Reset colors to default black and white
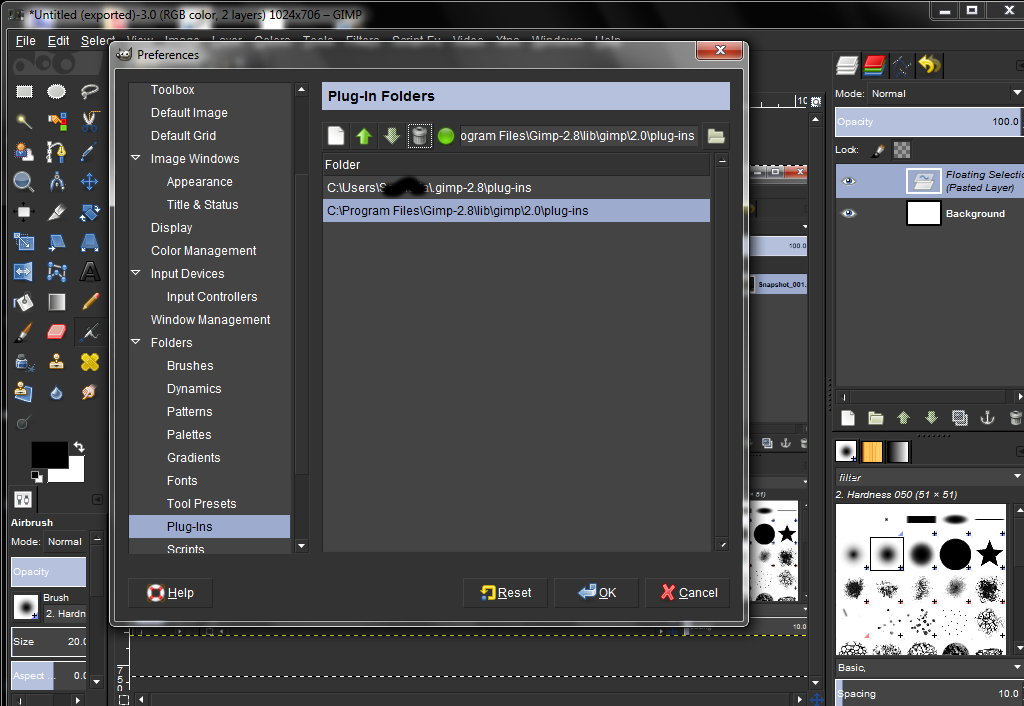 (37, 476)
